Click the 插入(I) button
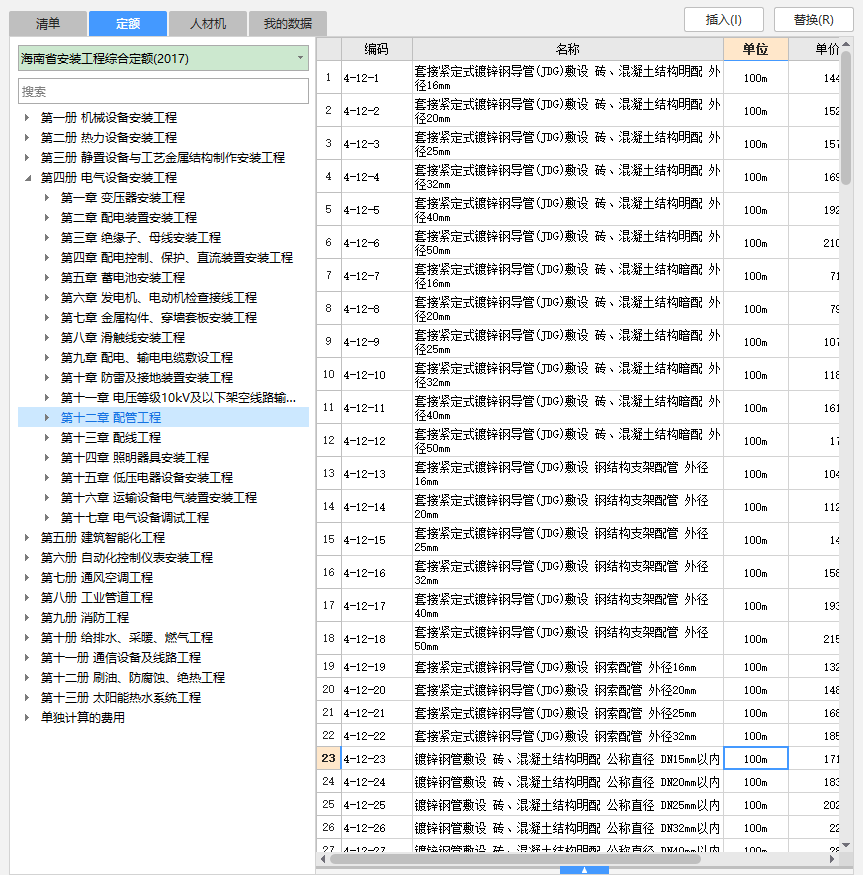The image size is (863, 875). (x=725, y=19)
